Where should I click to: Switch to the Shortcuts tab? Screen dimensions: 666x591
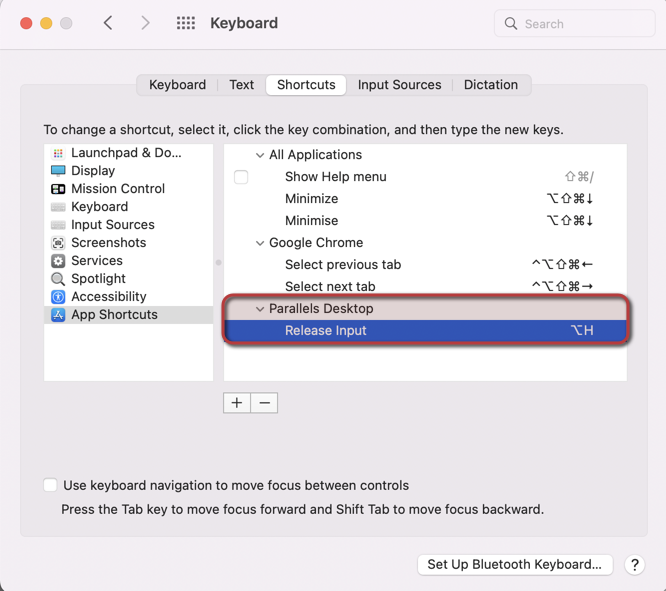click(306, 85)
